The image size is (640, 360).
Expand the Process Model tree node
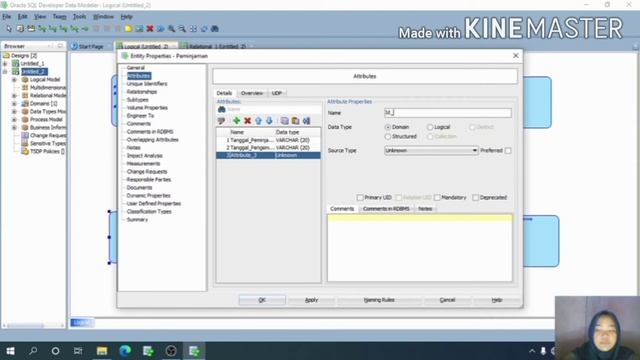click(x=14, y=120)
